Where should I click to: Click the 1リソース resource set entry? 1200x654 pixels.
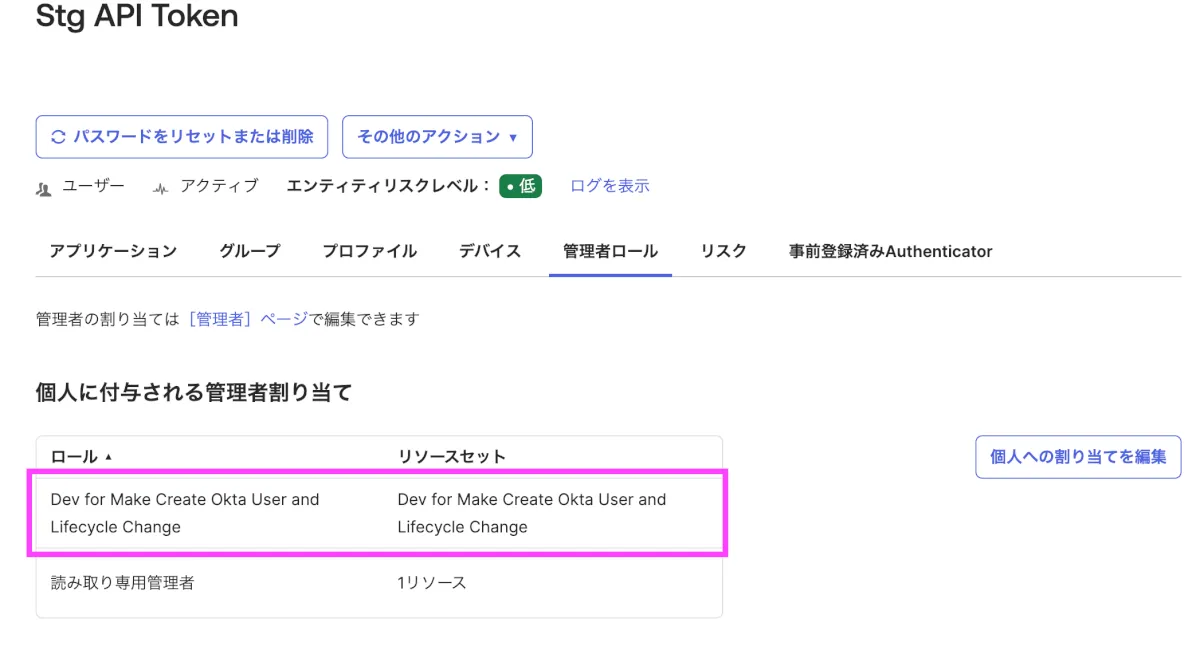[431, 582]
